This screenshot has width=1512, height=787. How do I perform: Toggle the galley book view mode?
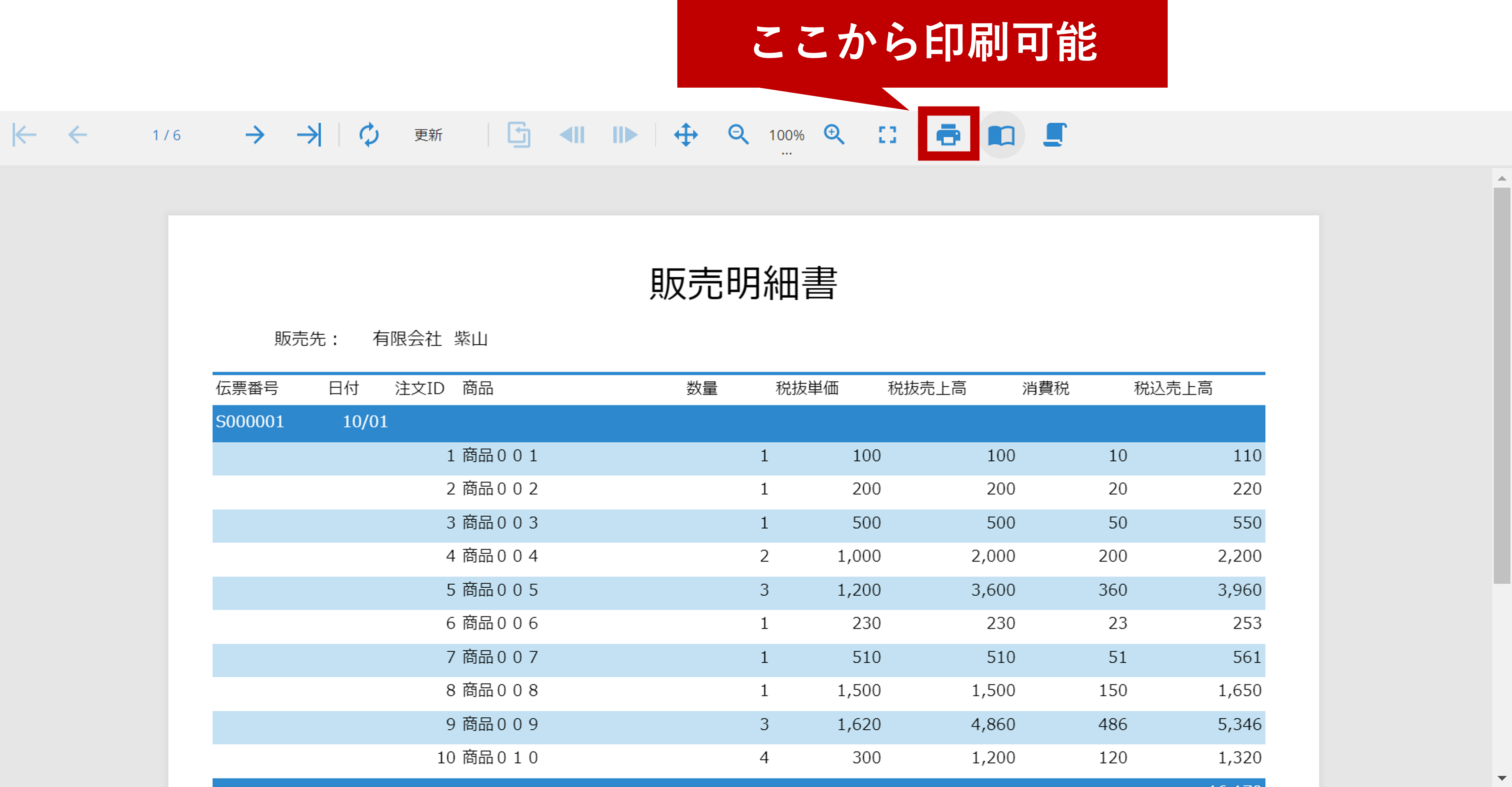pyautogui.click(x=1003, y=134)
